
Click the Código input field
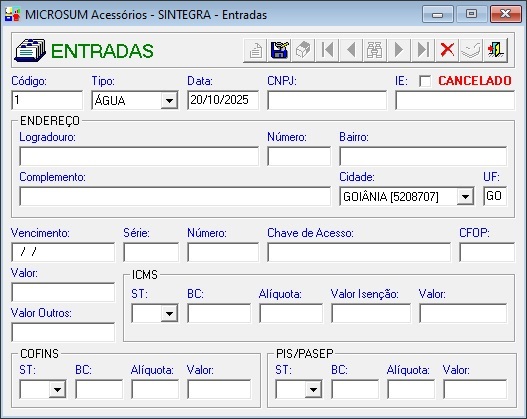[47, 100]
